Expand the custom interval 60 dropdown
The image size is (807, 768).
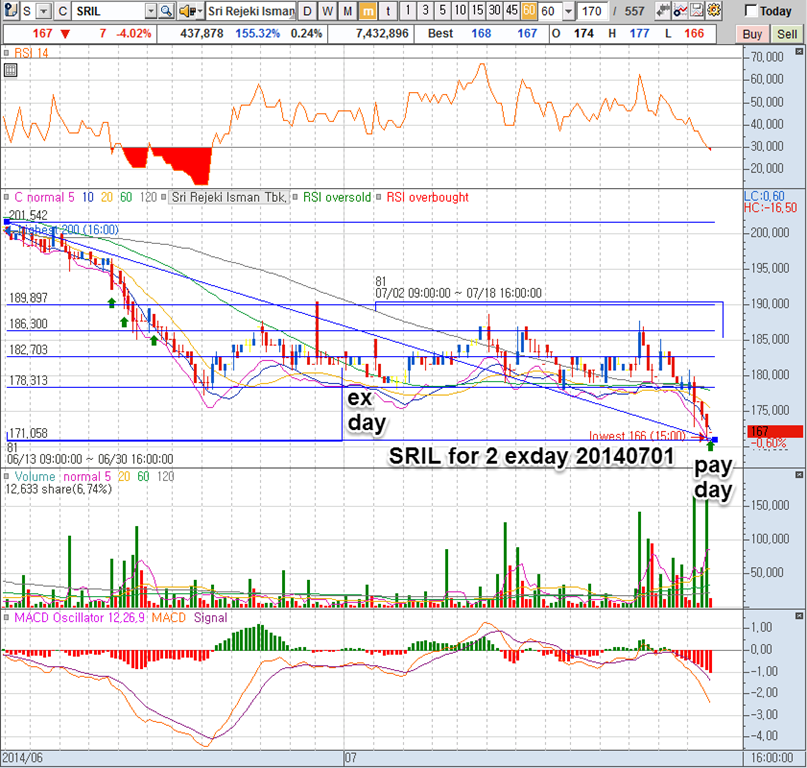coord(568,11)
